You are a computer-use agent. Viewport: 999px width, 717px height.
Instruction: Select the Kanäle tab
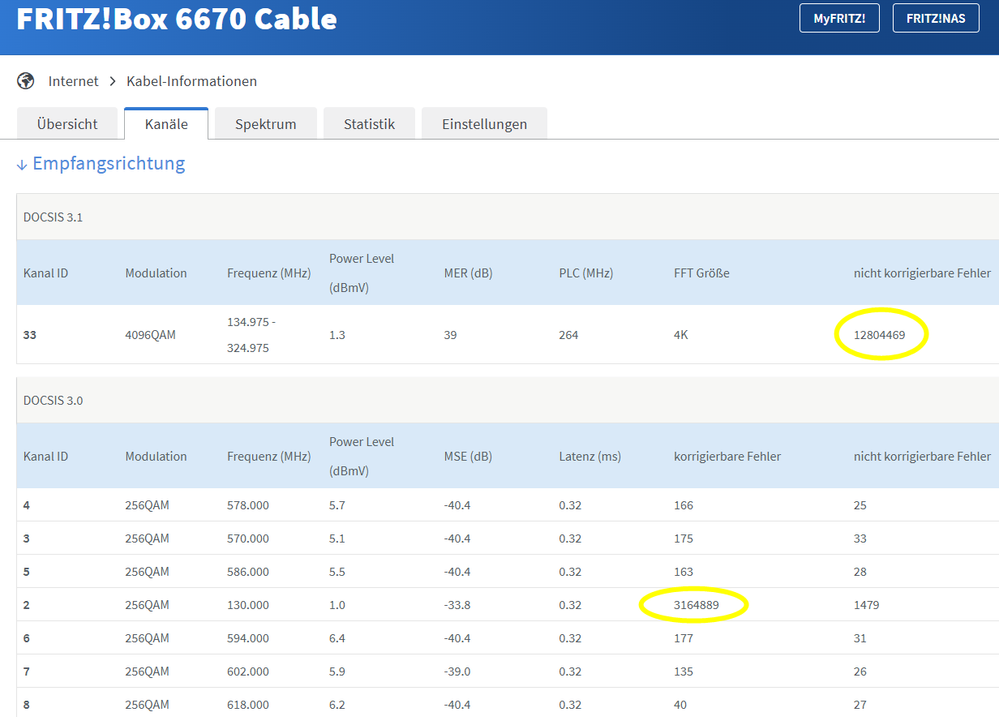166,124
